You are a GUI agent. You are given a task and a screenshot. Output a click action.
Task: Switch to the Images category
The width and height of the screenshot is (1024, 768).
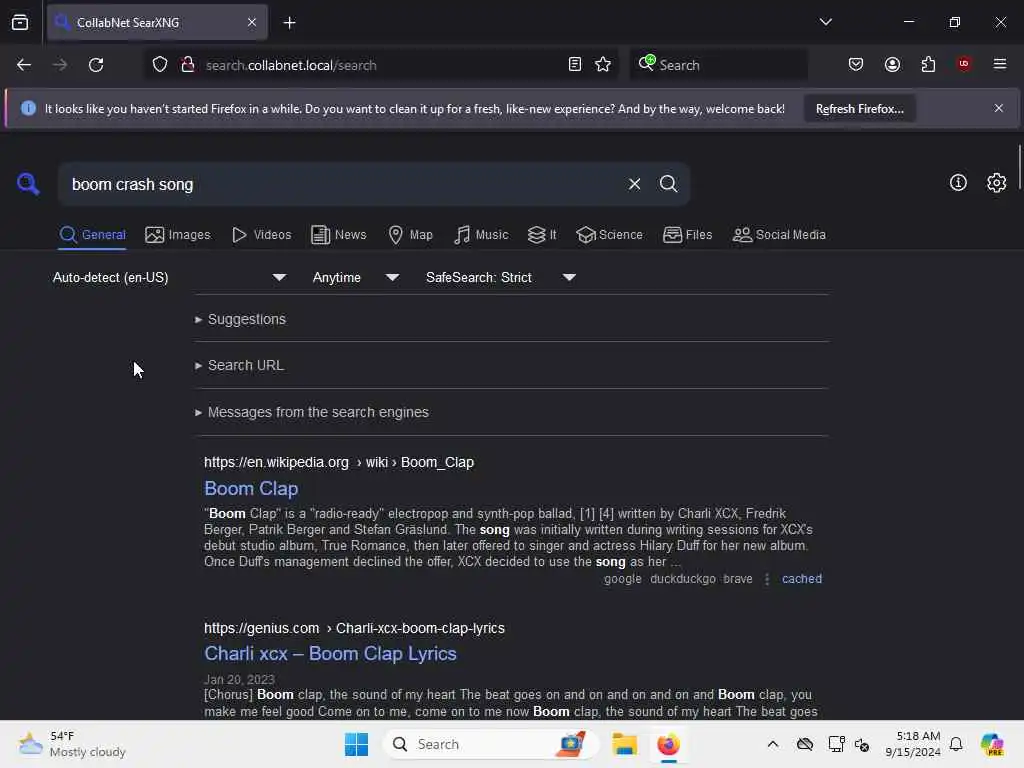click(178, 234)
